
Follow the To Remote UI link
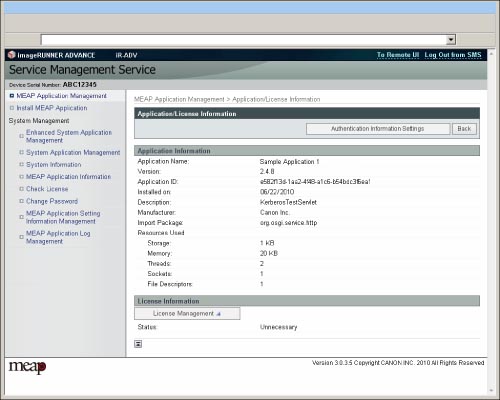click(x=398, y=55)
